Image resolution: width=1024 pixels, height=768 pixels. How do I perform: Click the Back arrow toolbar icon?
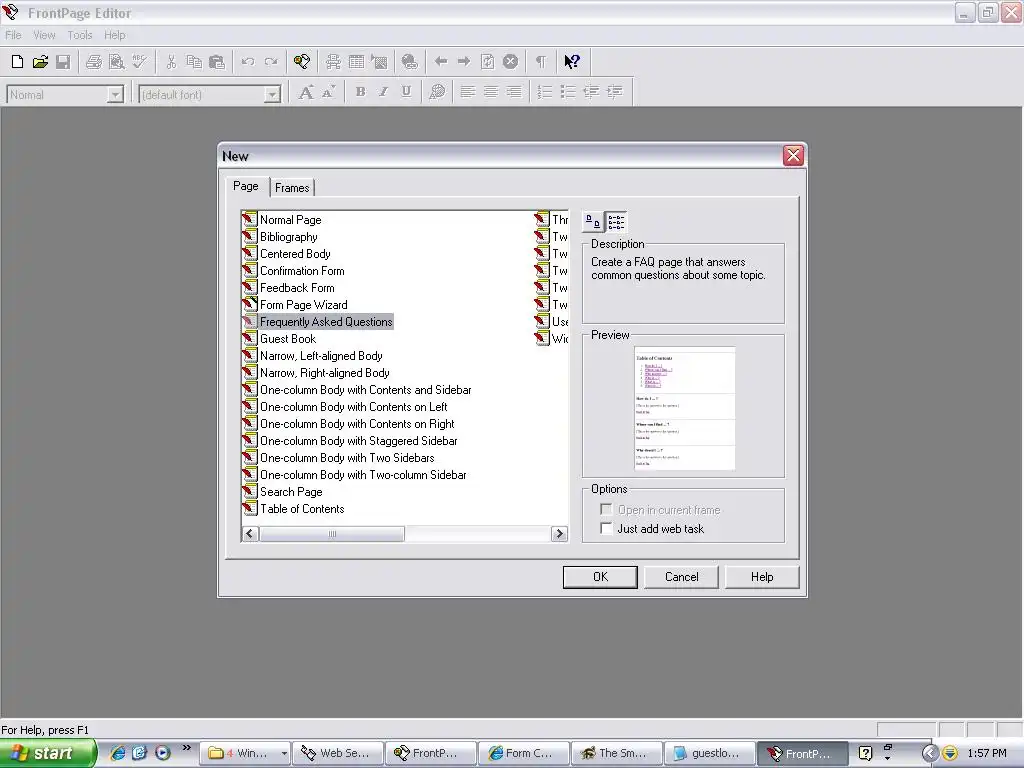441,62
